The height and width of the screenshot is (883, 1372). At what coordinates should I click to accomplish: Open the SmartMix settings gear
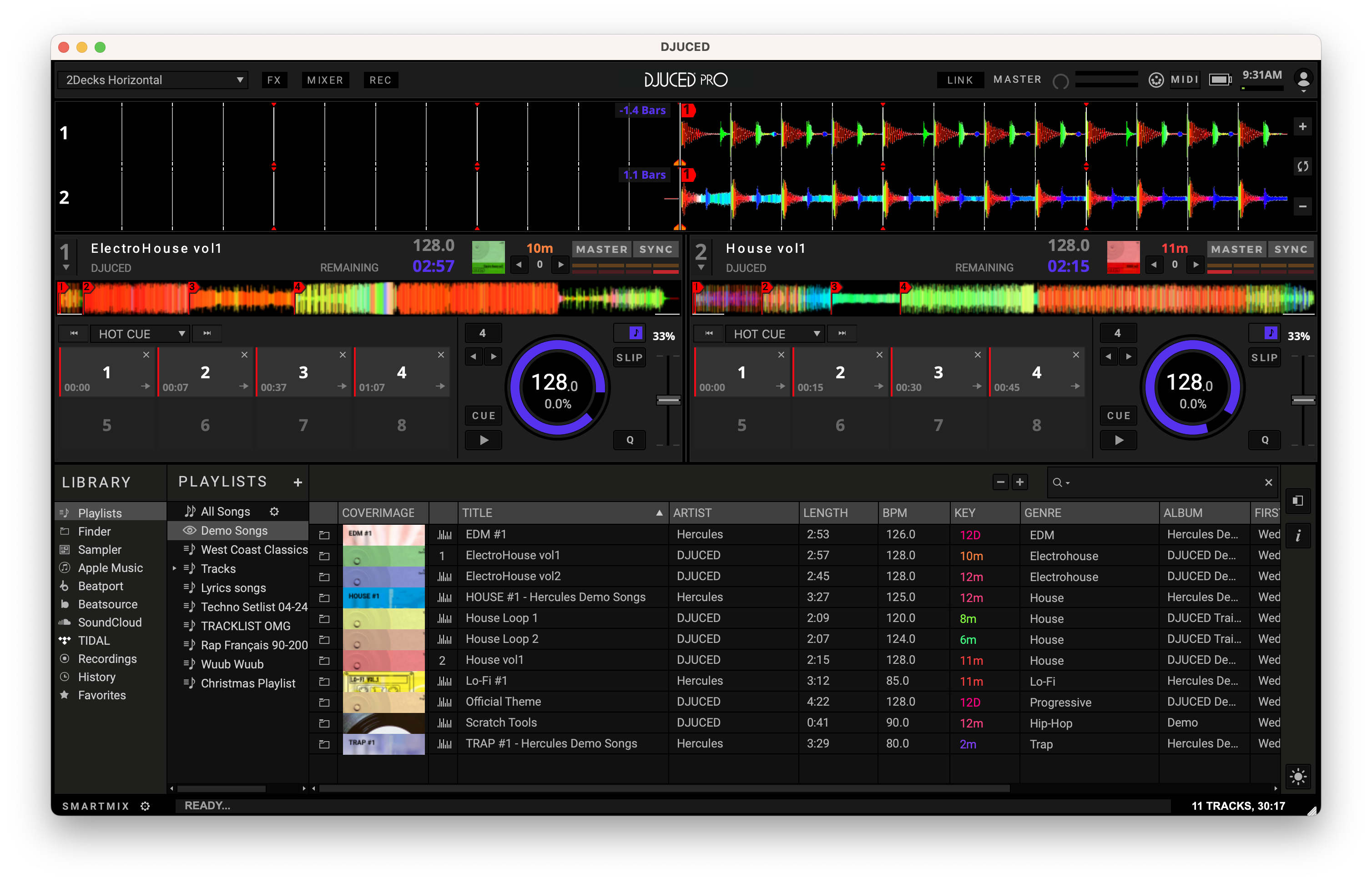(145, 806)
